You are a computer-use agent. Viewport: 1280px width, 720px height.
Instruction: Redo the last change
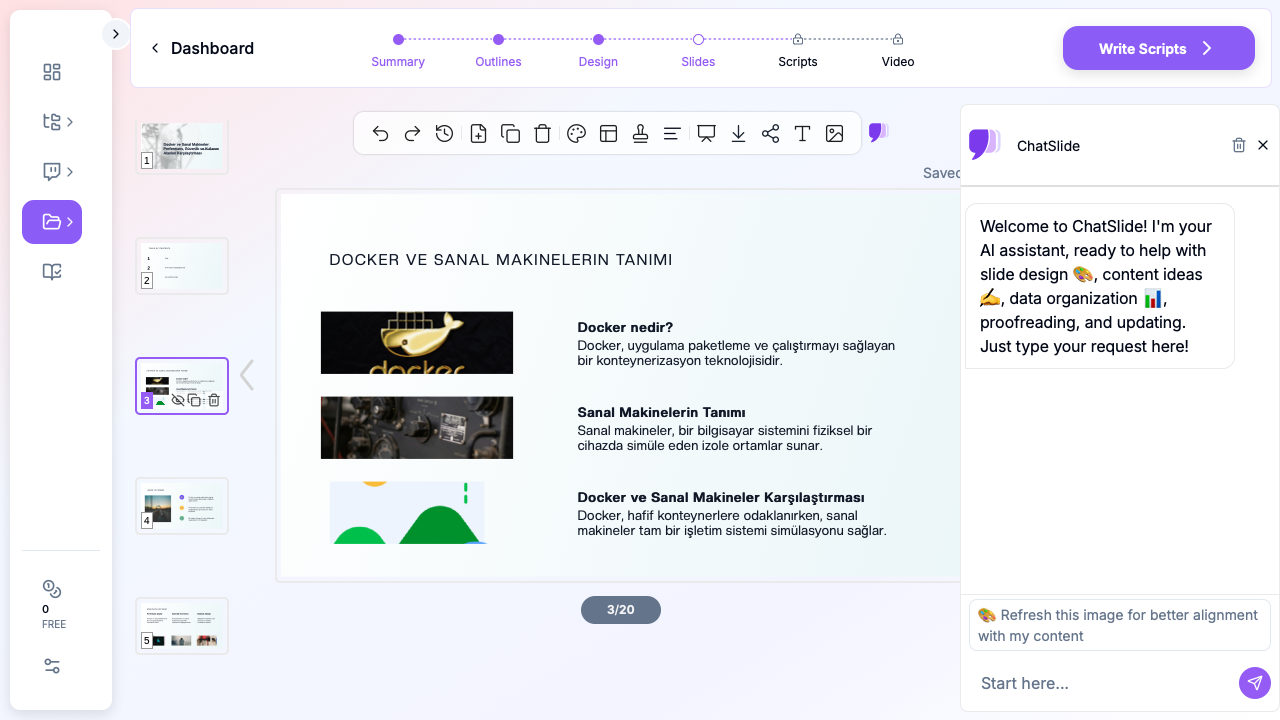(x=412, y=133)
